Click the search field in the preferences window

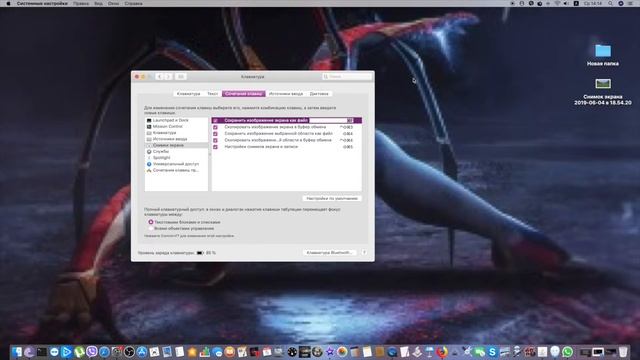[x=347, y=76]
